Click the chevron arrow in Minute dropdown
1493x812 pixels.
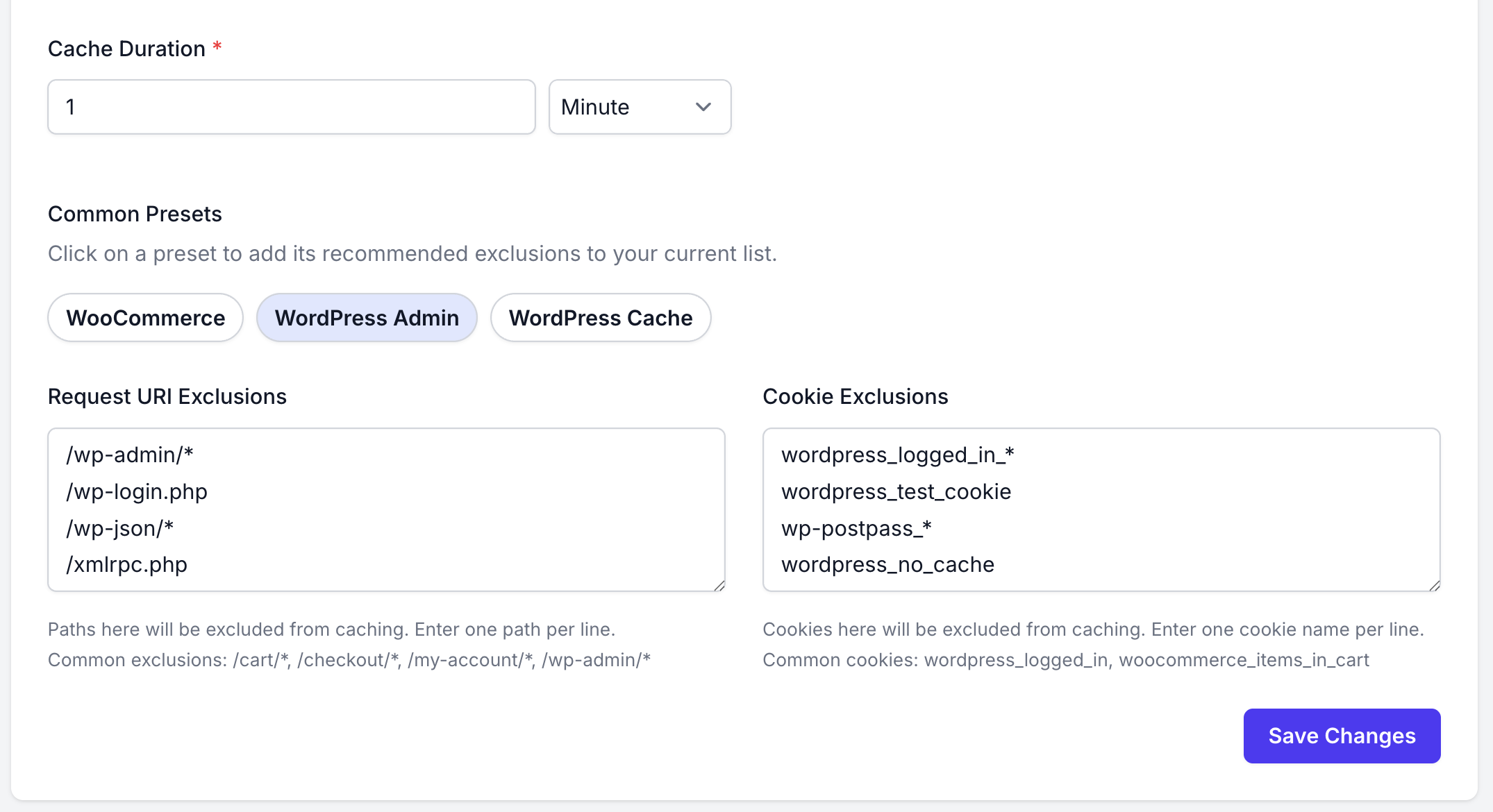click(x=703, y=107)
